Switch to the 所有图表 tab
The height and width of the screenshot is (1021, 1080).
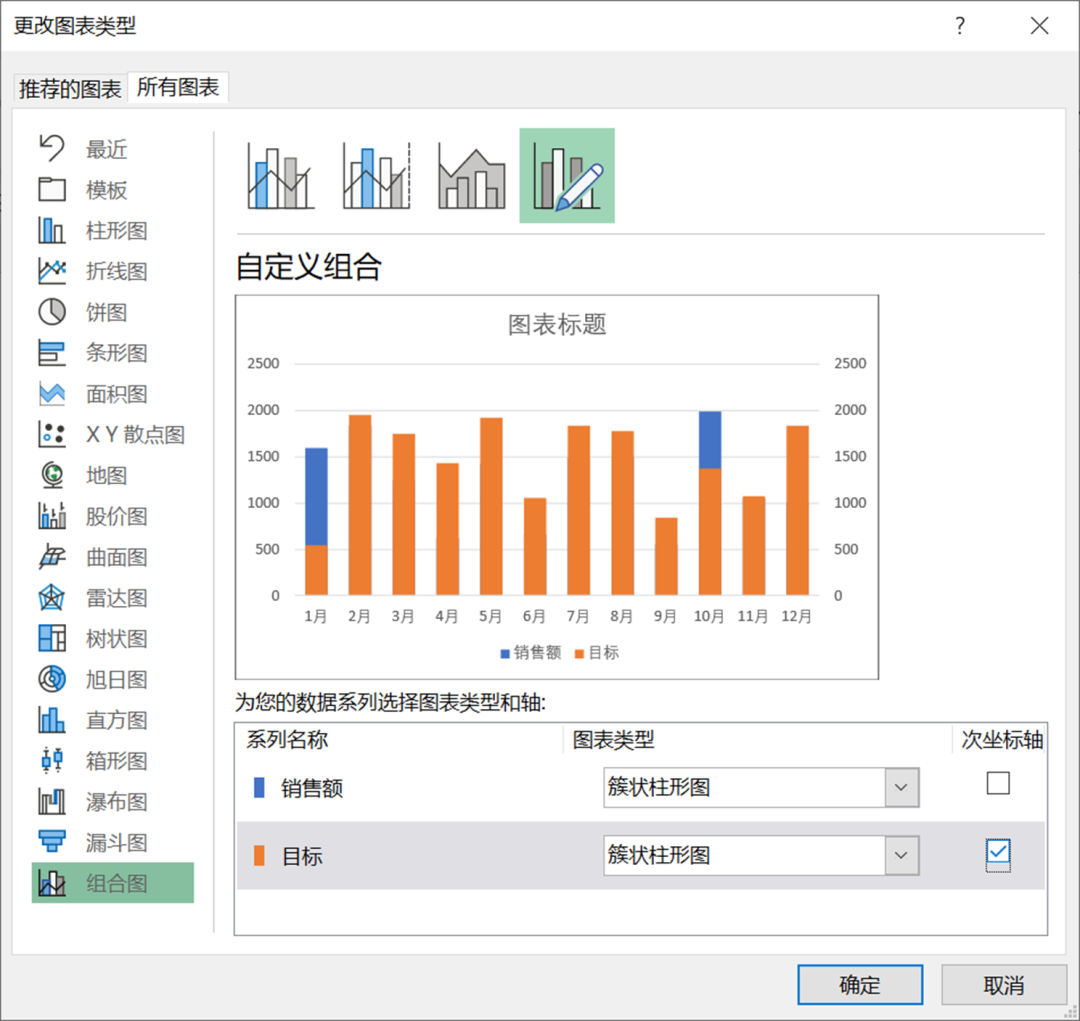pyautogui.click(x=178, y=88)
